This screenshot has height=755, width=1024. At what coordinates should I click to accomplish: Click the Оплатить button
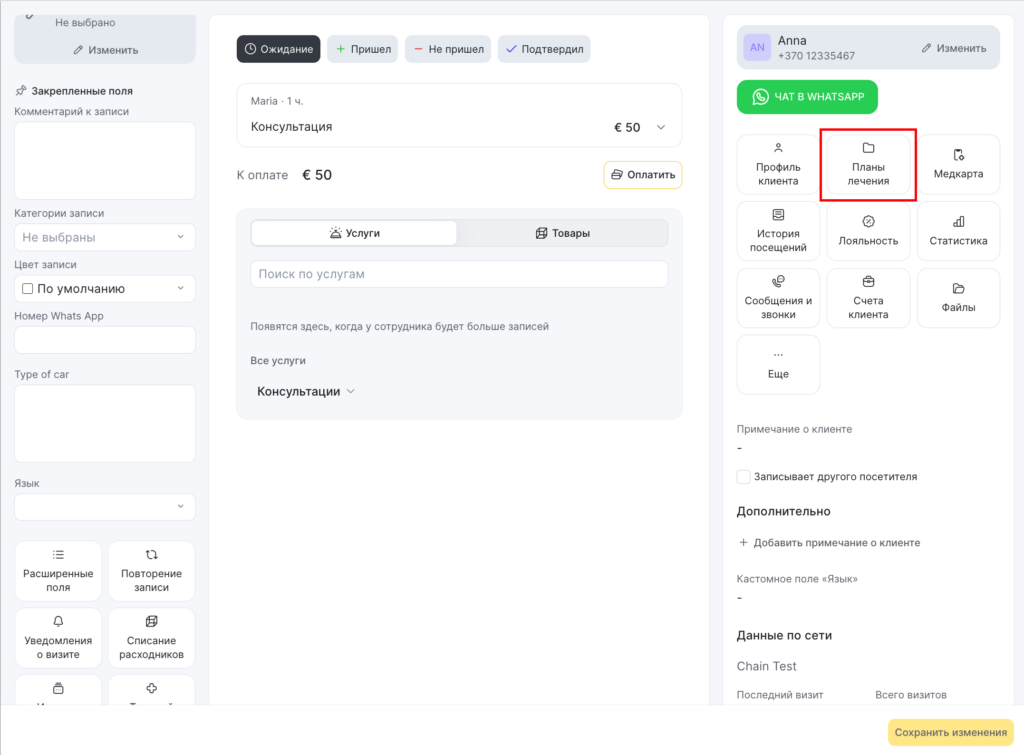642,175
